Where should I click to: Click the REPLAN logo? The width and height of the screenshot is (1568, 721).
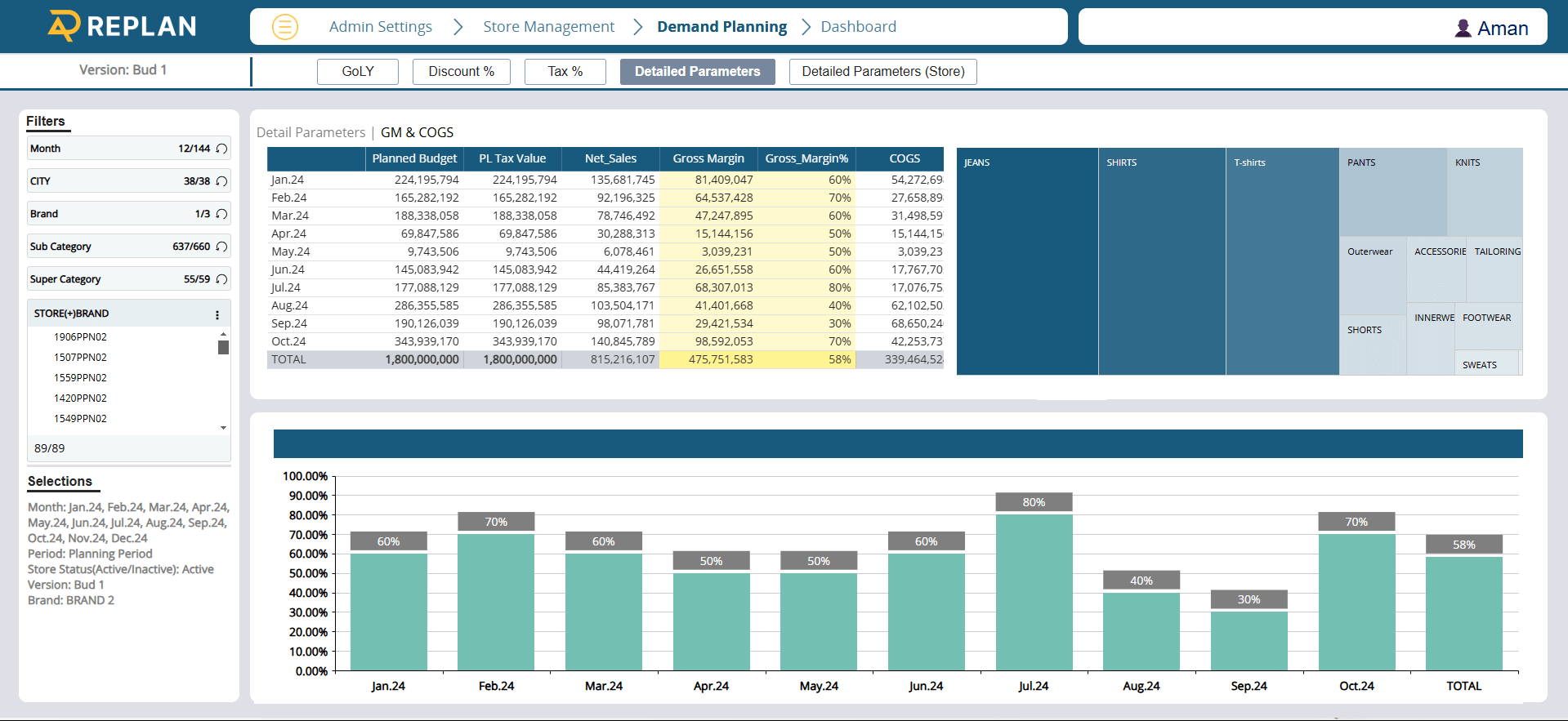click(123, 26)
